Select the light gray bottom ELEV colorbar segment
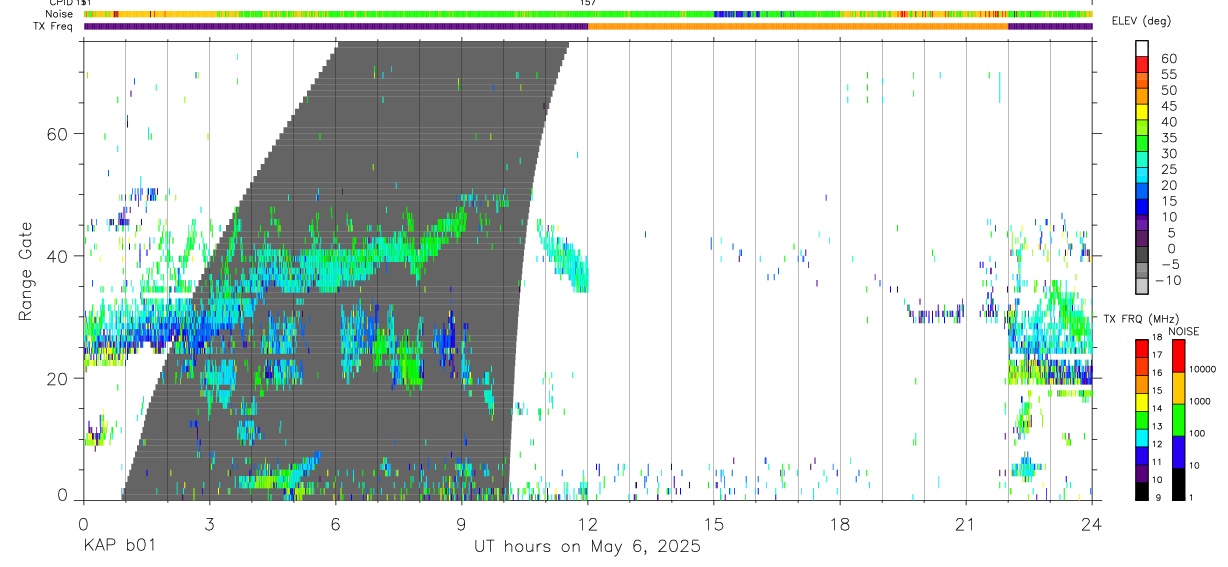The width and height of the screenshot is (1228, 567). (1142, 285)
